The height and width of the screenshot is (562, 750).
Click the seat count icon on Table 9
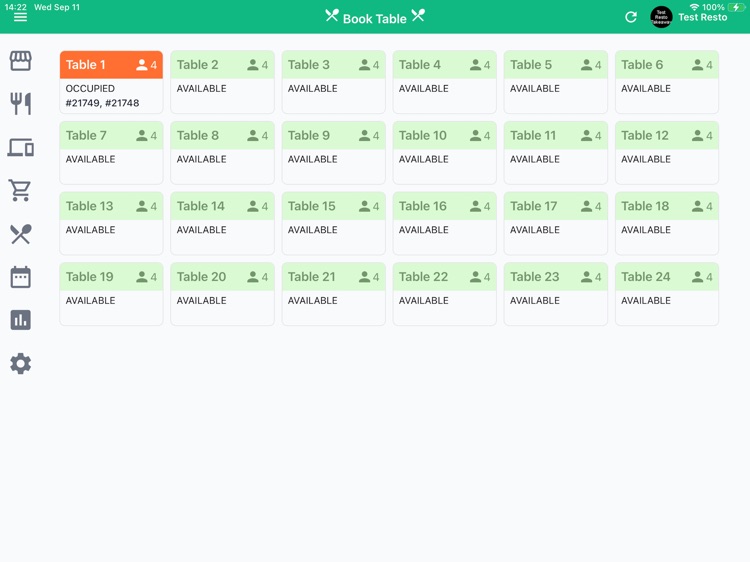[364, 135]
